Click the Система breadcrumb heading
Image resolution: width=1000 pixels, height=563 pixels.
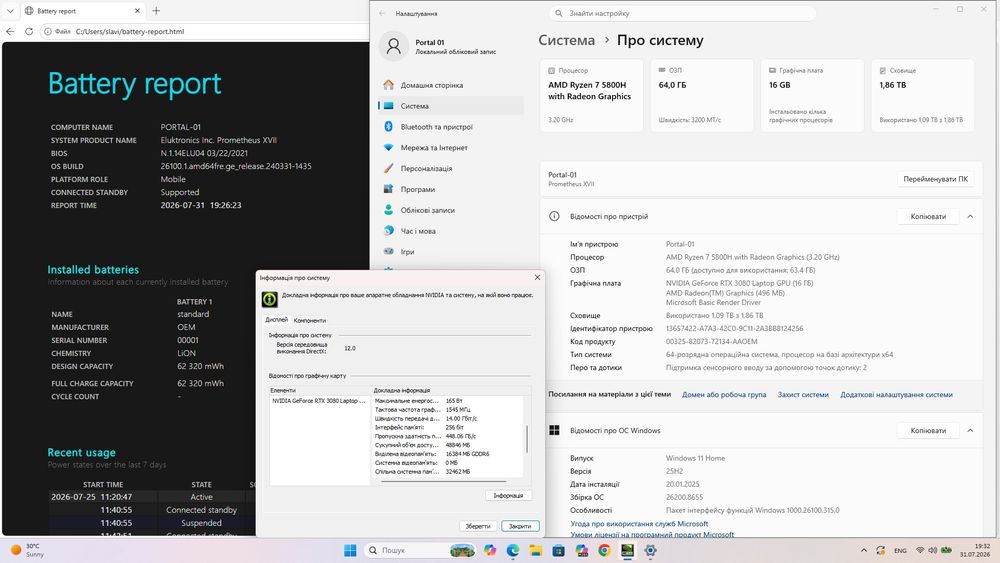tap(566, 40)
